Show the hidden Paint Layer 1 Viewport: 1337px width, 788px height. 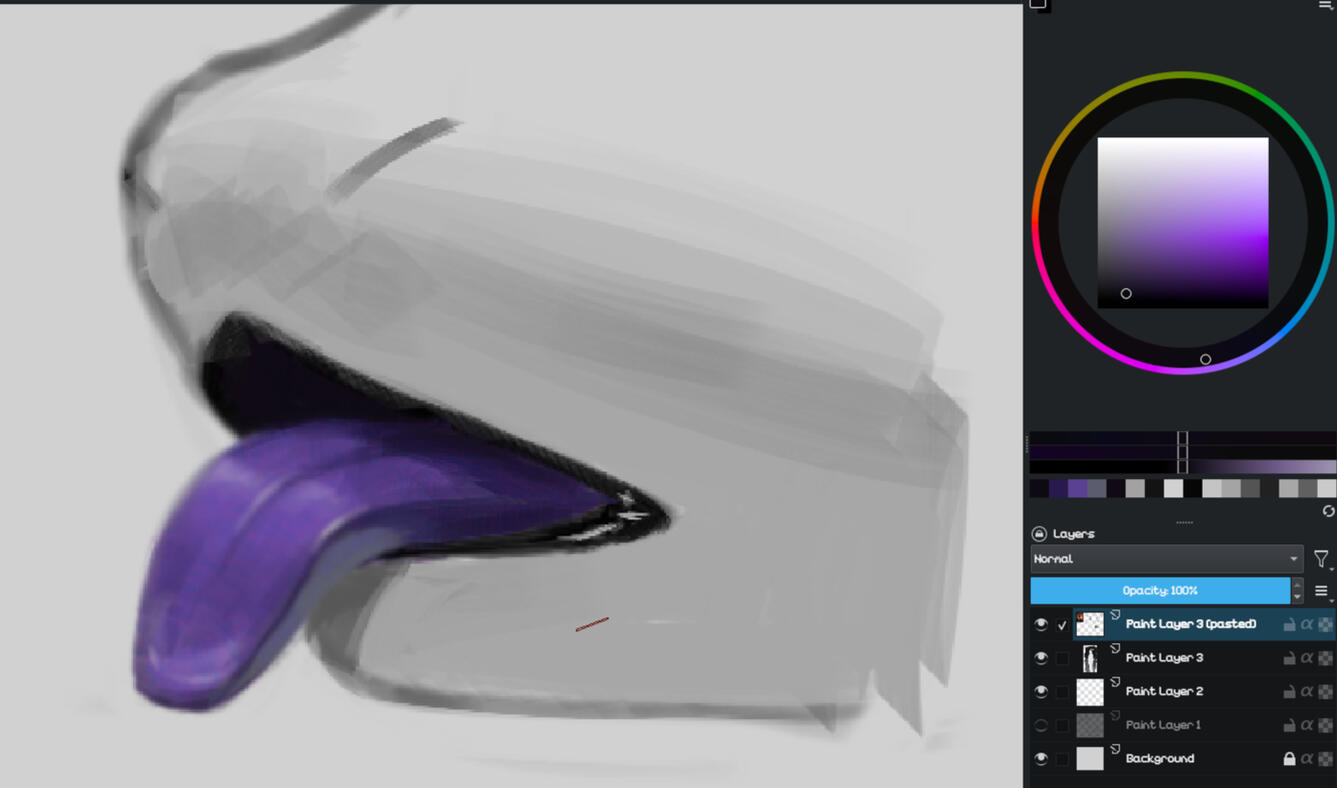[x=1041, y=725]
